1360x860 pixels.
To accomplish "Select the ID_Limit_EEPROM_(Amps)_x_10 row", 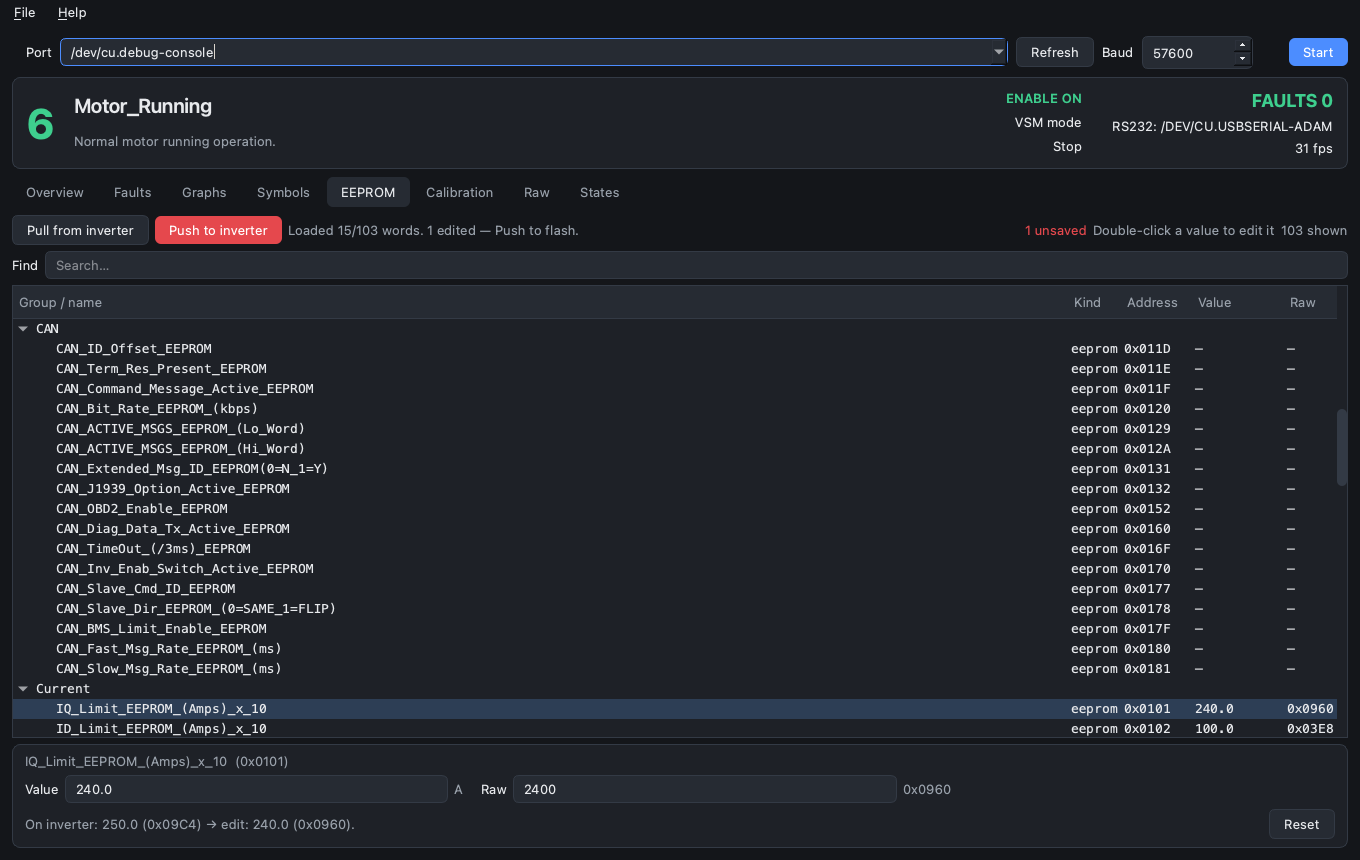I will point(674,728).
